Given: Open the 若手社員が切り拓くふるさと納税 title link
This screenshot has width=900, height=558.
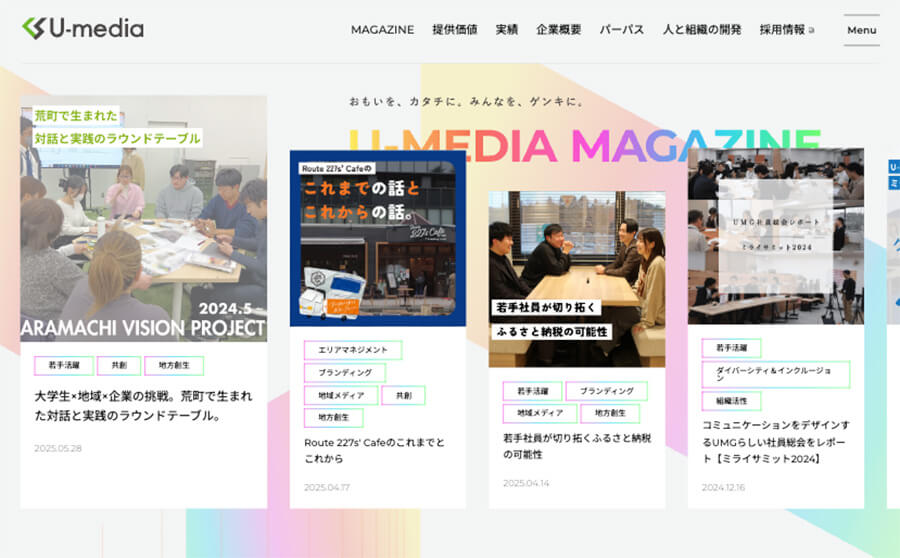Looking at the screenshot, I should (576, 445).
